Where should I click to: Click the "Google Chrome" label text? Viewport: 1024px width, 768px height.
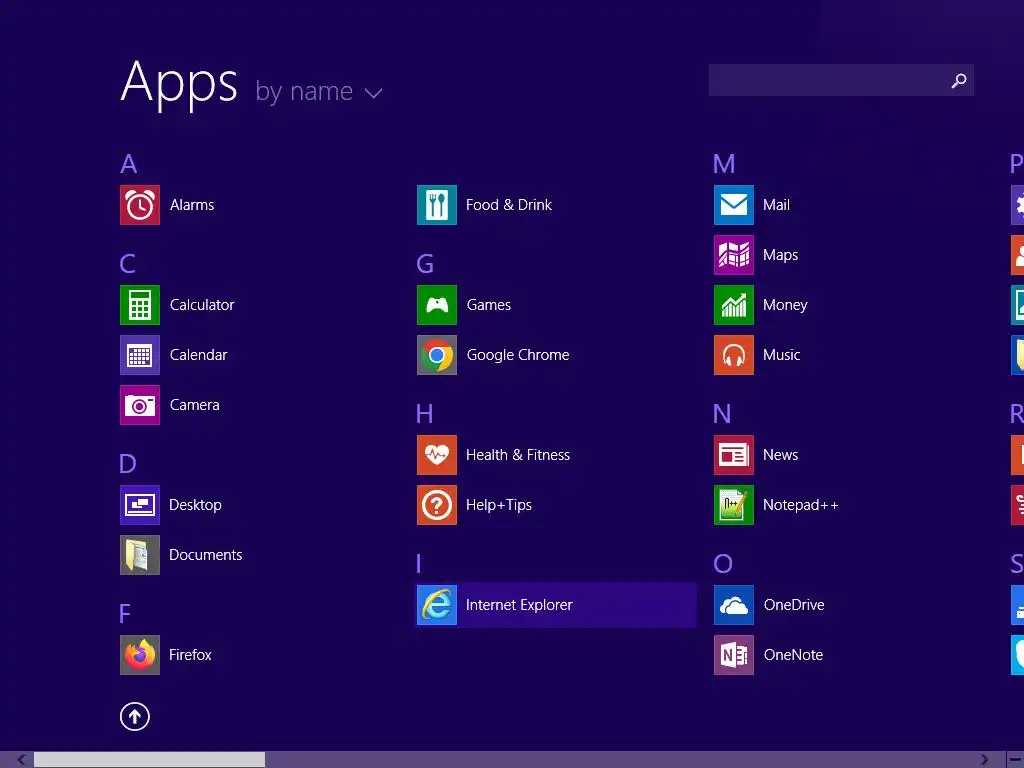pyautogui.click(x=518, y=355)
